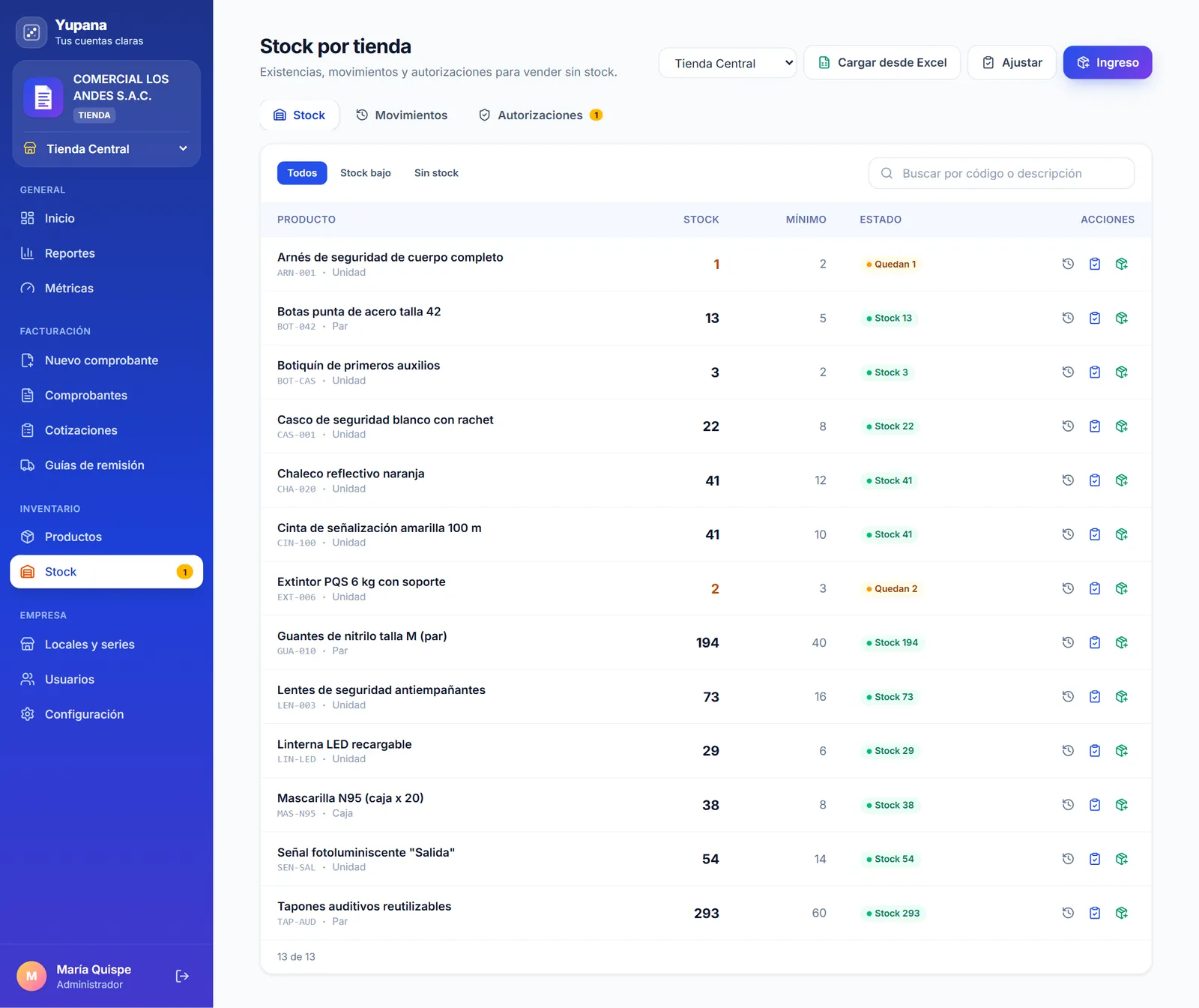Open history icon in Linterna LED recargable row

click(1068, 750)
